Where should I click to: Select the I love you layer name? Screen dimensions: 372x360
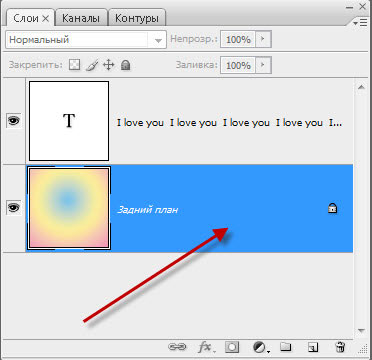click(229, 123)
